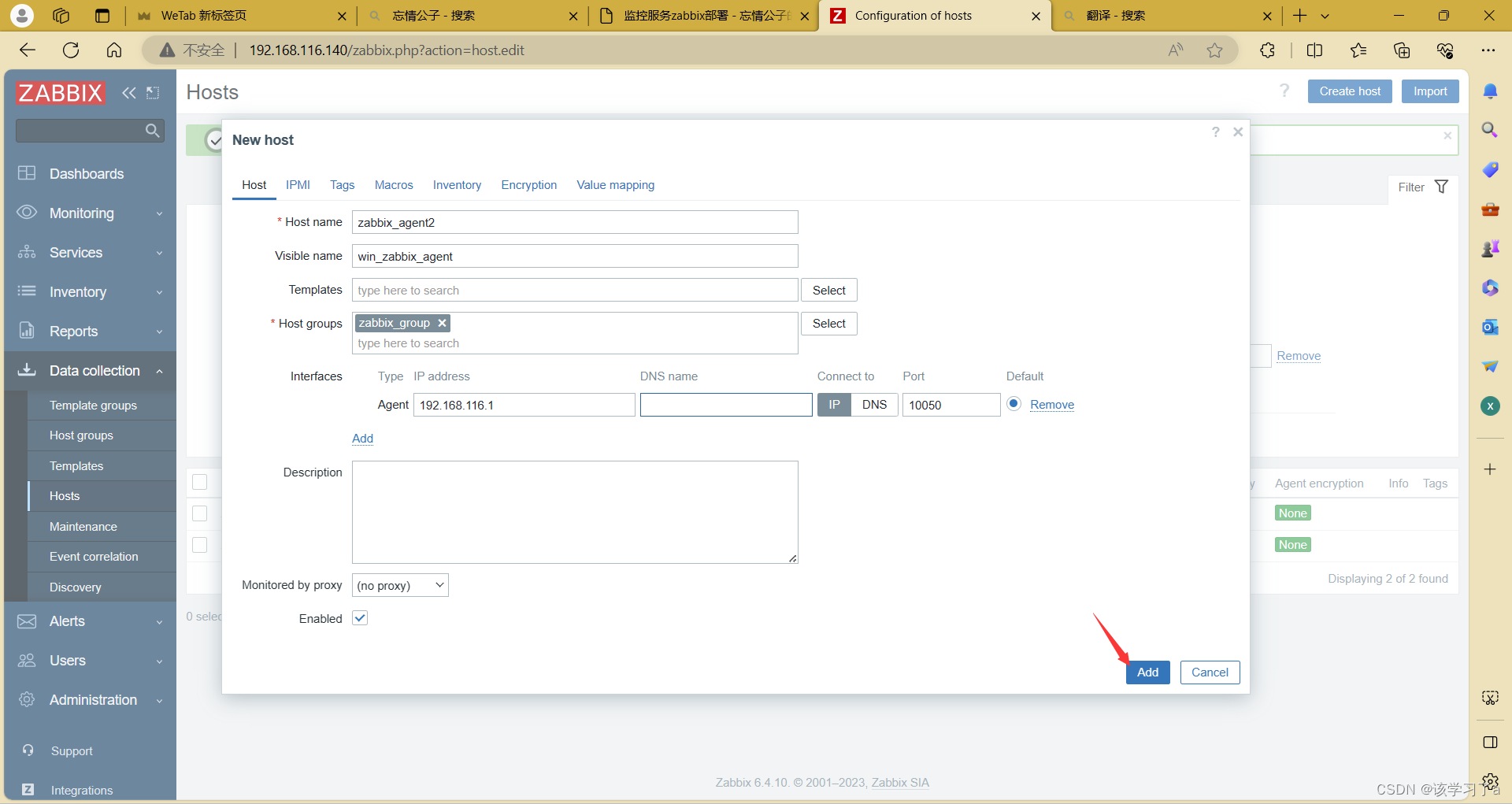Viewport: 1512px width, 804px height.
Task: Switch to the Inventory tab in dialog
Action: [x=457, y=185]
